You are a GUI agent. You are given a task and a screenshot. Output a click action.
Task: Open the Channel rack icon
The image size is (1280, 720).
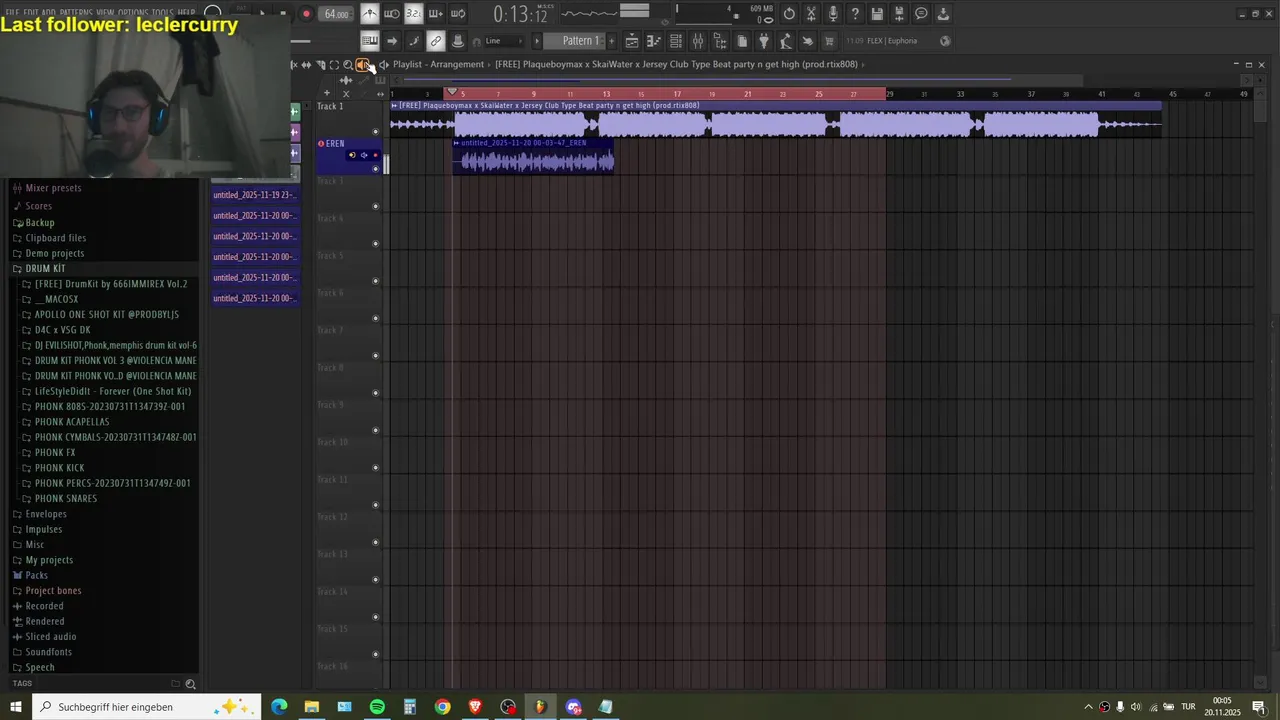[676, 41]
